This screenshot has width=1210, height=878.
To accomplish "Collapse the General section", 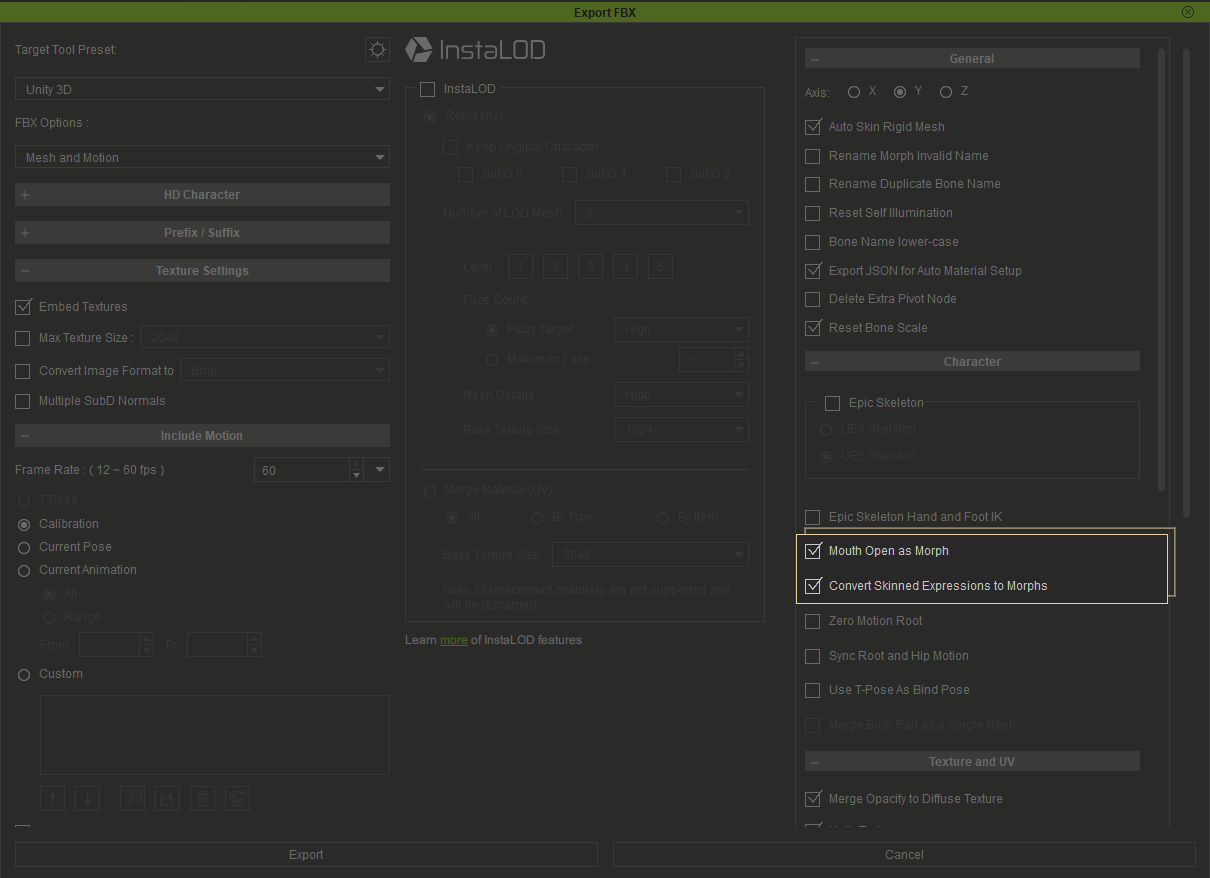I will [972, 59].
